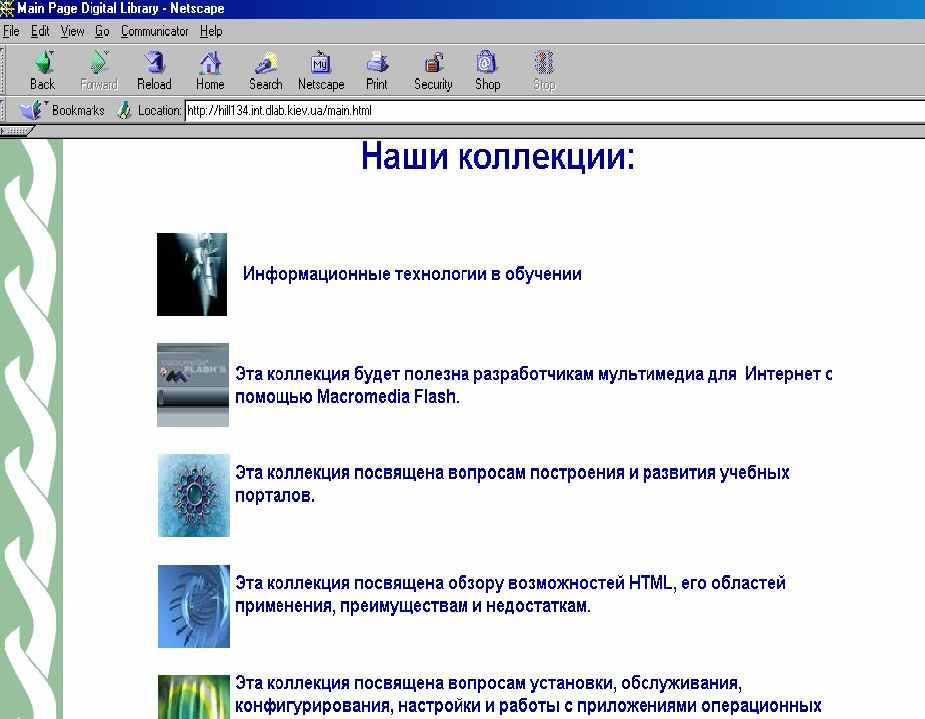
Task: Collapse the navigation toolbar via left grip
Action: 2,70
